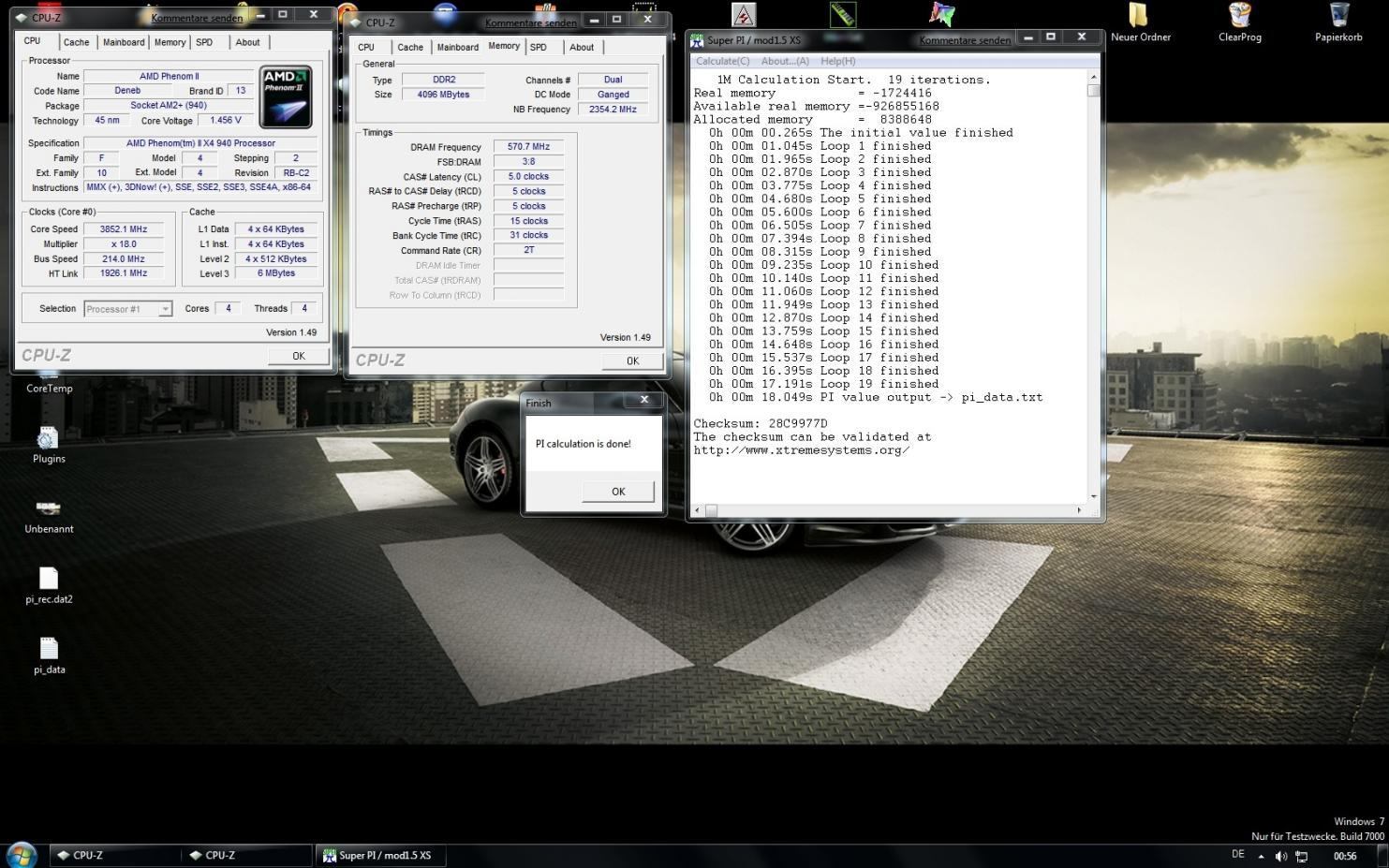Click Super PI vertical scrollbar thumb
The width and height of the screenshot is (1389, 868).
[1093, 90]
